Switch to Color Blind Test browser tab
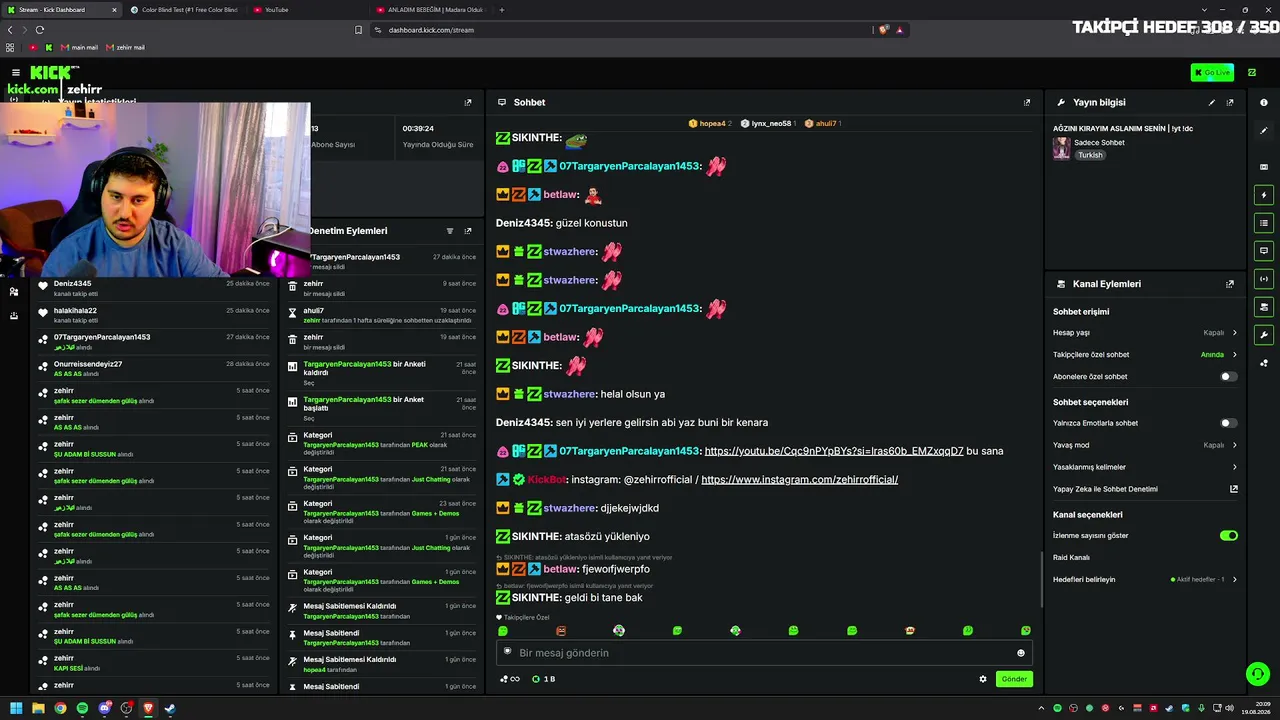Screen dimensions: 1280x720 click(x=188, y=10)
